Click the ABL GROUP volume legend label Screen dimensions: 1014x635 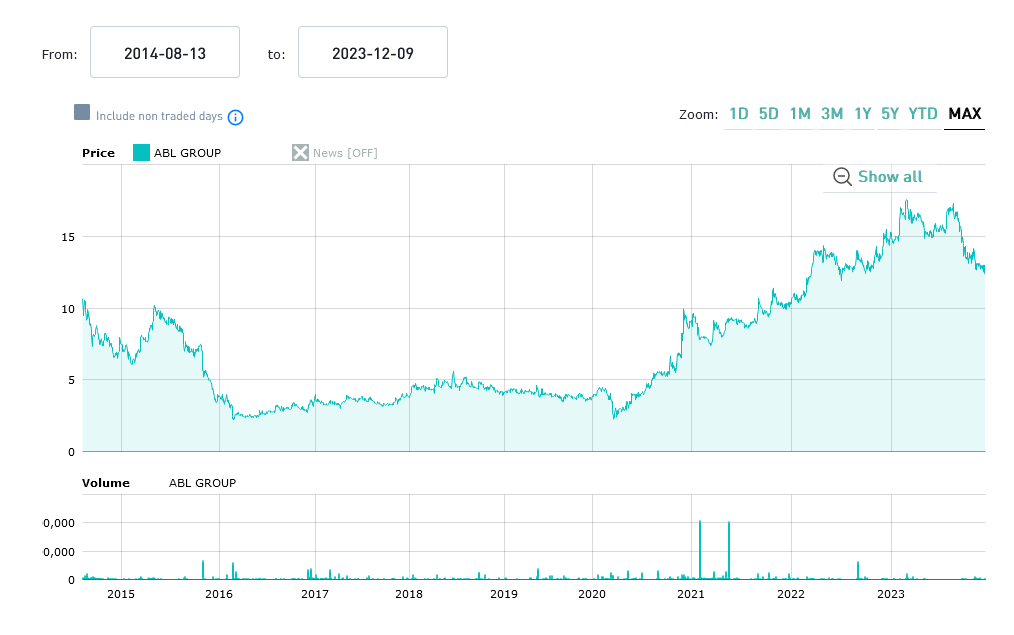click(x=202, y=483)
